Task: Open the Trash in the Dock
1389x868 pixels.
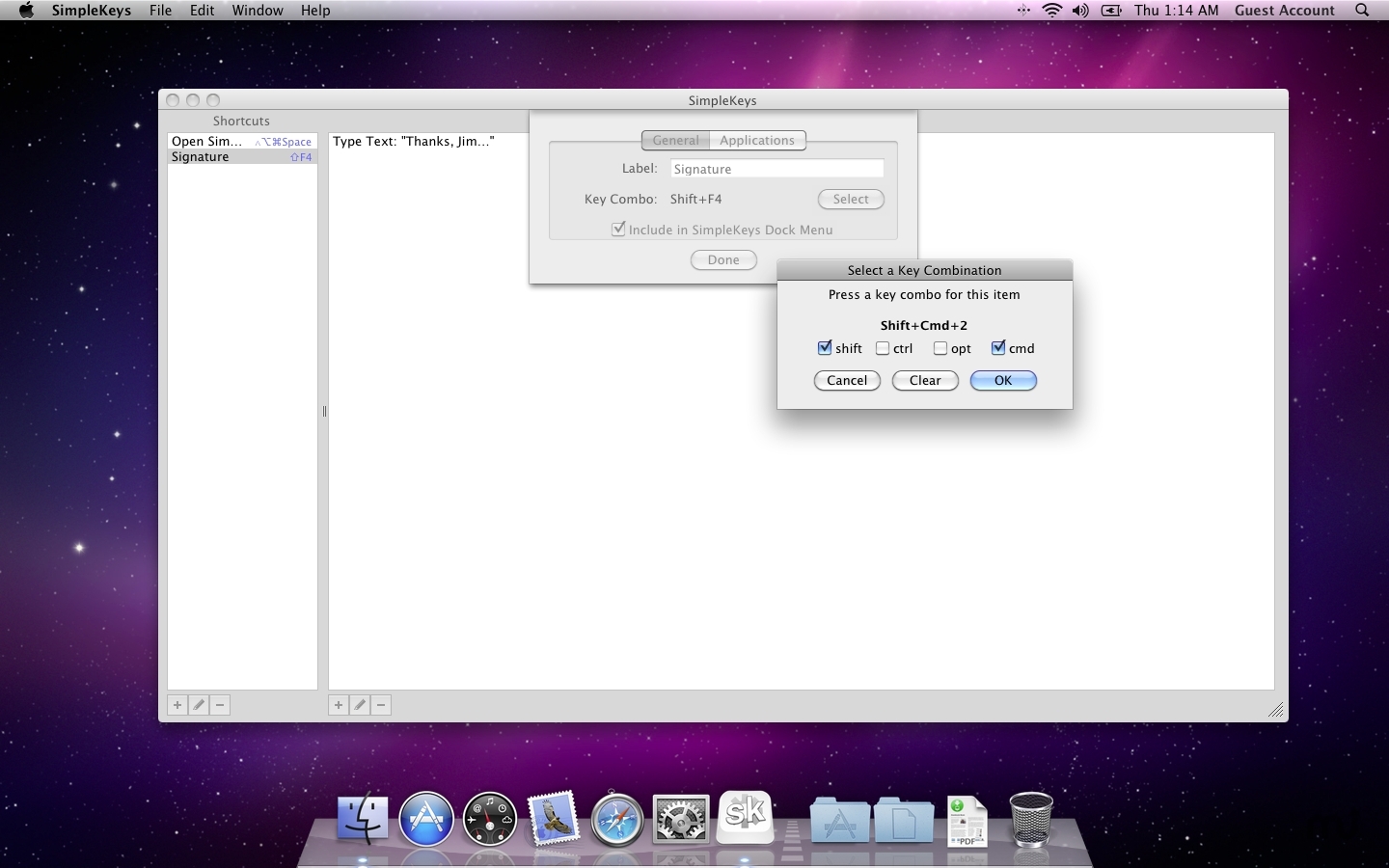Action: [x=1030, y=820]
